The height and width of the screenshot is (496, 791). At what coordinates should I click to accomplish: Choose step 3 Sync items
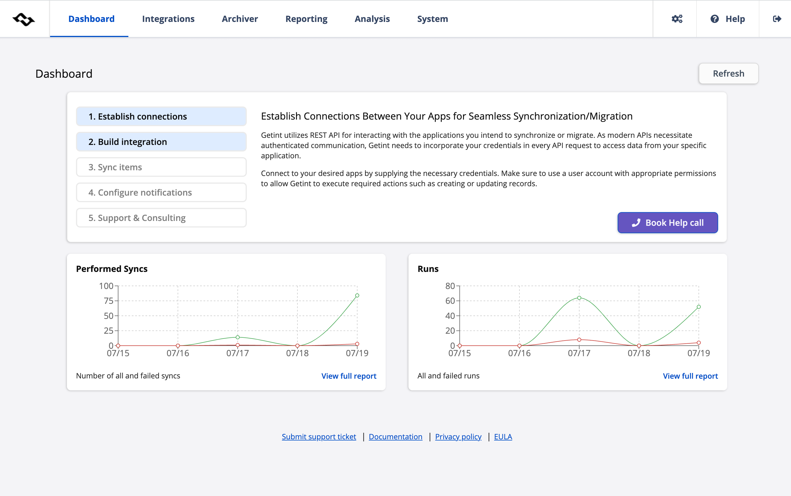161,167
